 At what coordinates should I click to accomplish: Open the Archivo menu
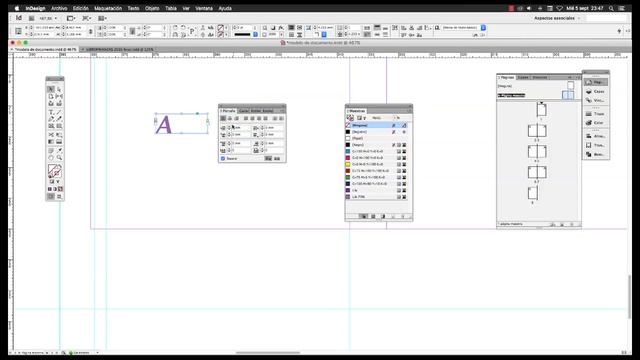pos(59,8)
